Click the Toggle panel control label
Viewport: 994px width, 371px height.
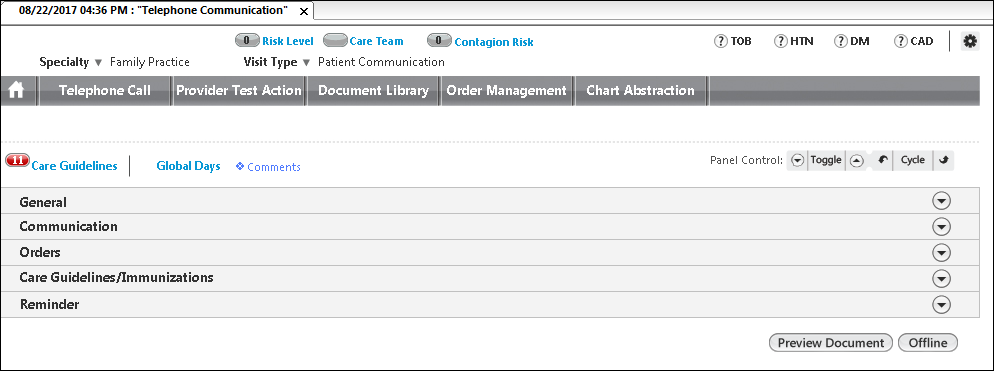pyautogui.click(x=826, y=160)
